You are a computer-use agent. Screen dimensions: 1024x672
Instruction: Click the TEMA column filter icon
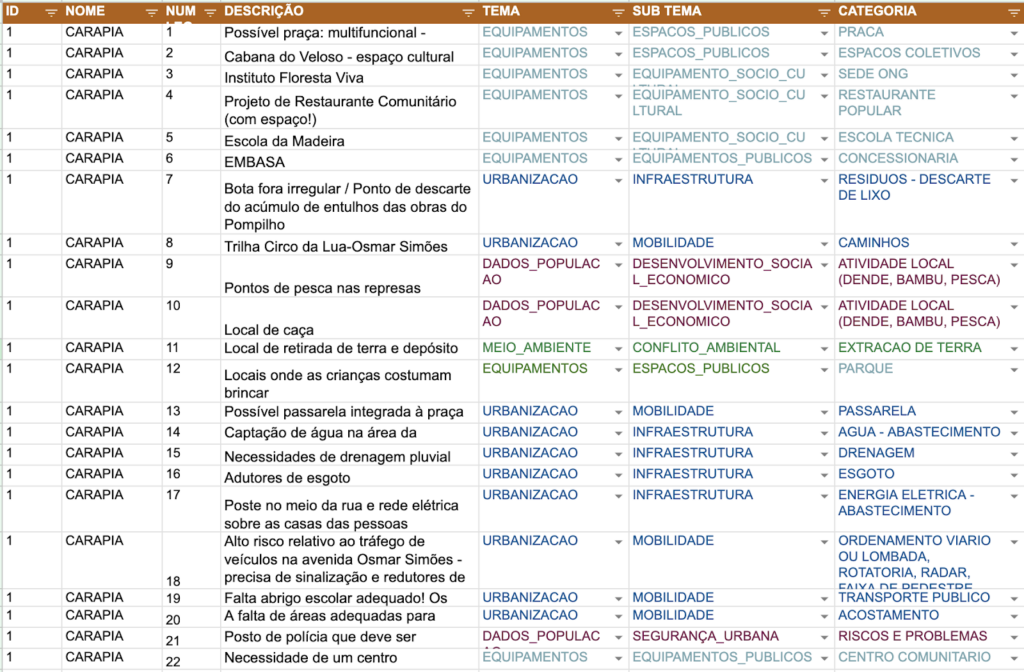619,12
